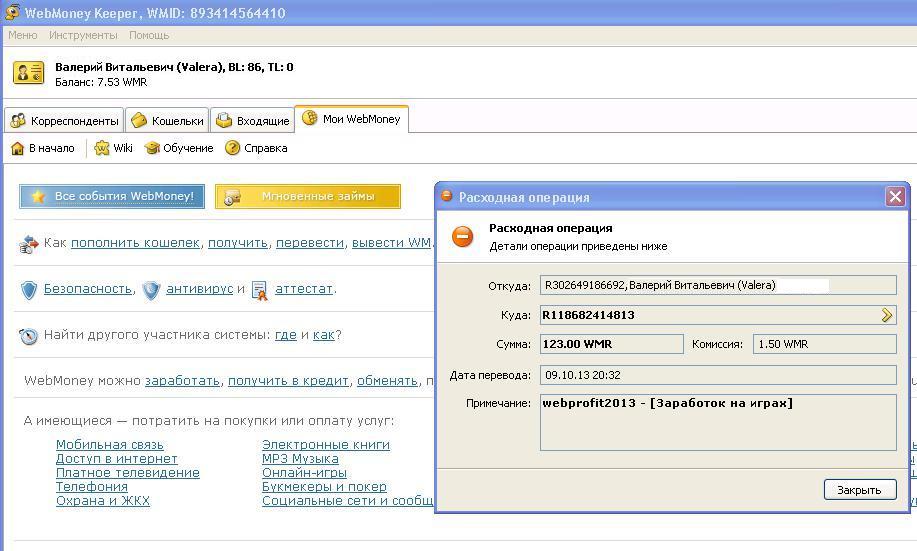This screenshot has width=917, height=551.
Task: Click the где link
Action: click(x=286, y=335)
